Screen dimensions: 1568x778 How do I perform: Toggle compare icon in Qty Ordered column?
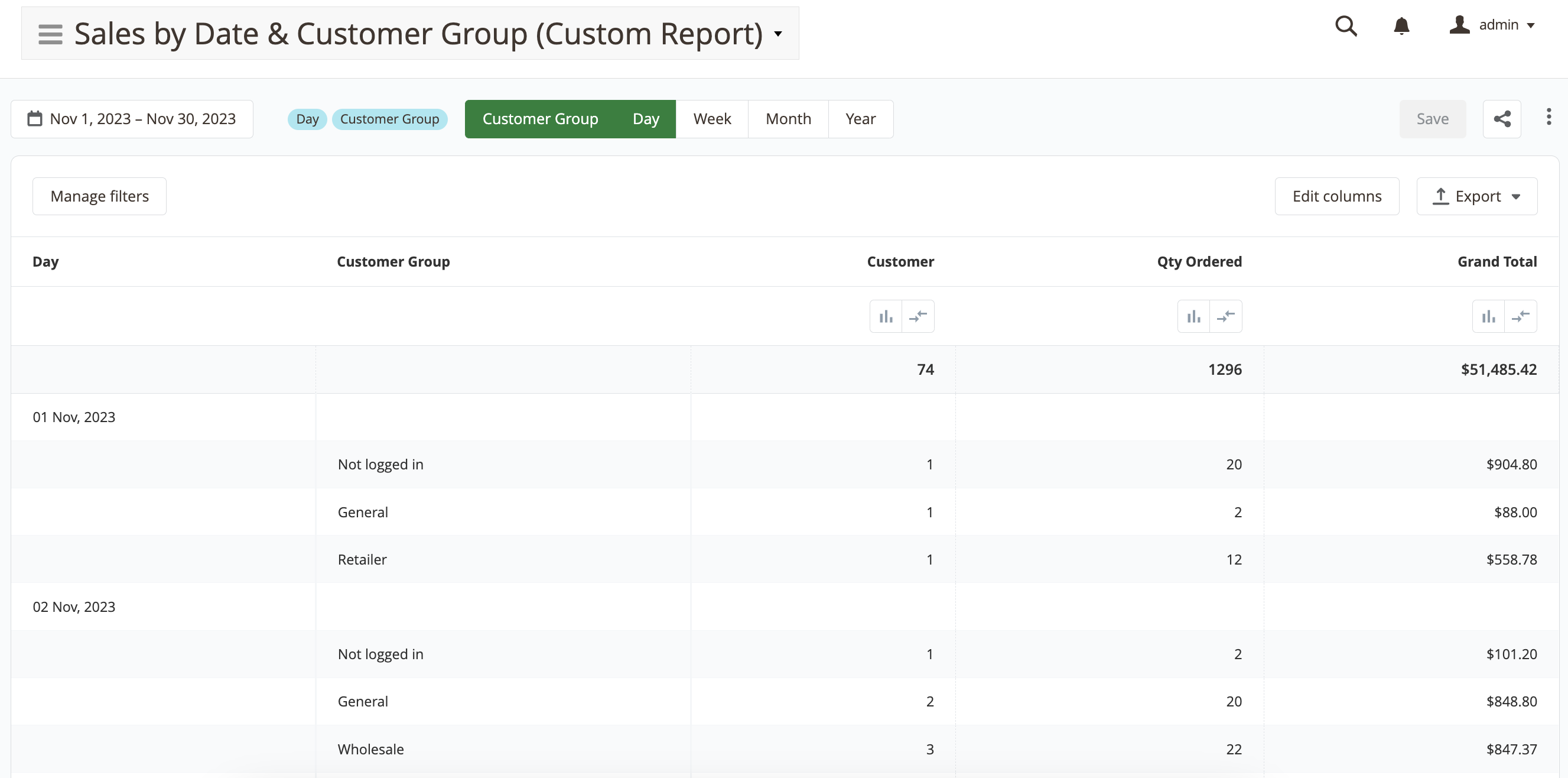(x=1225, y=316)
